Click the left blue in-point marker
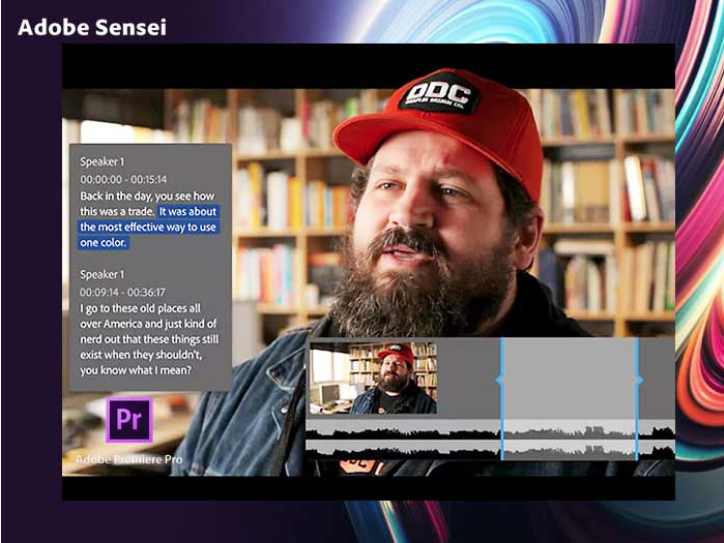The image size is (724, 543). (501, 399)
